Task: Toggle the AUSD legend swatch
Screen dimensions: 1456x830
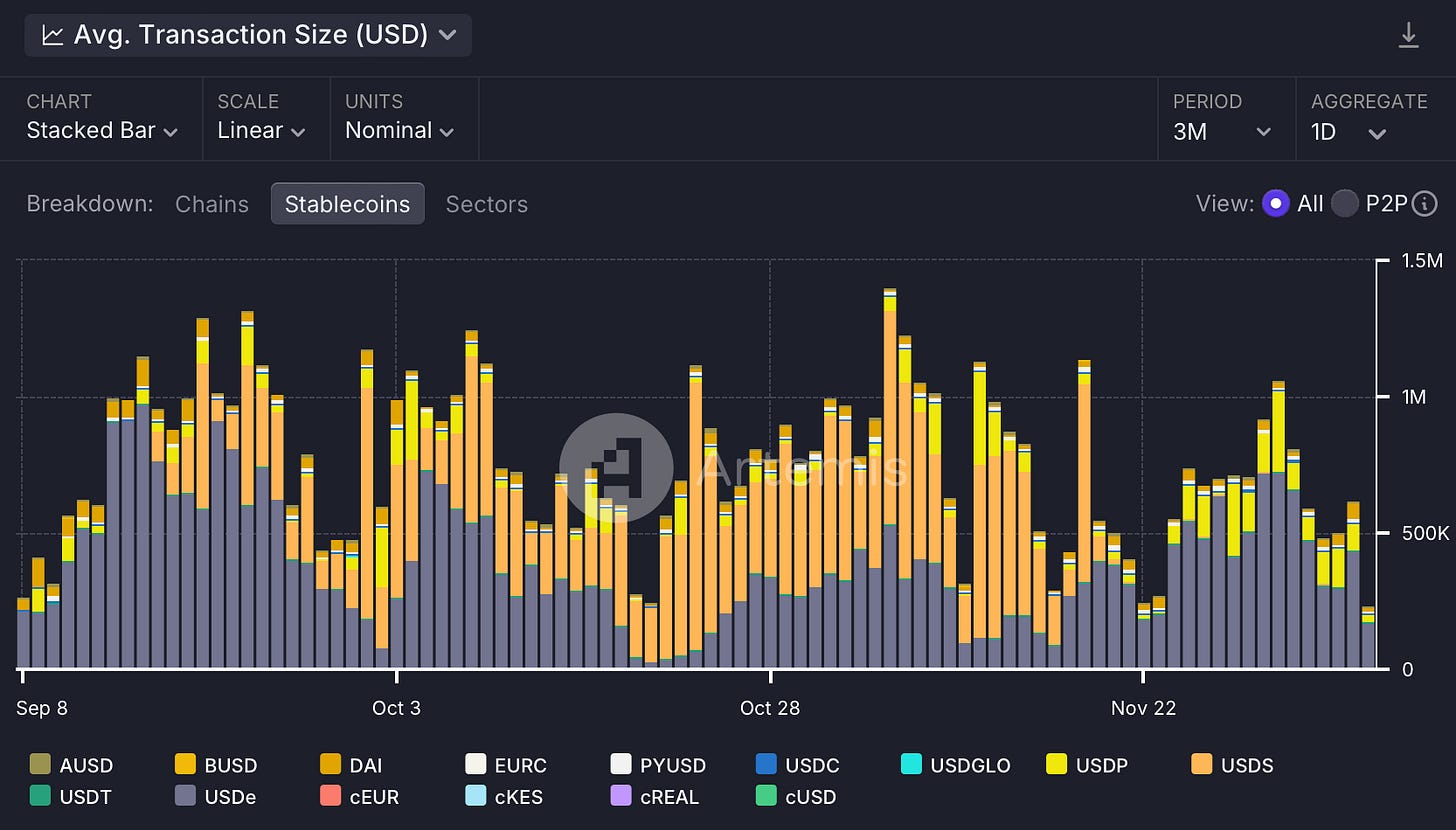Action: 41,765
